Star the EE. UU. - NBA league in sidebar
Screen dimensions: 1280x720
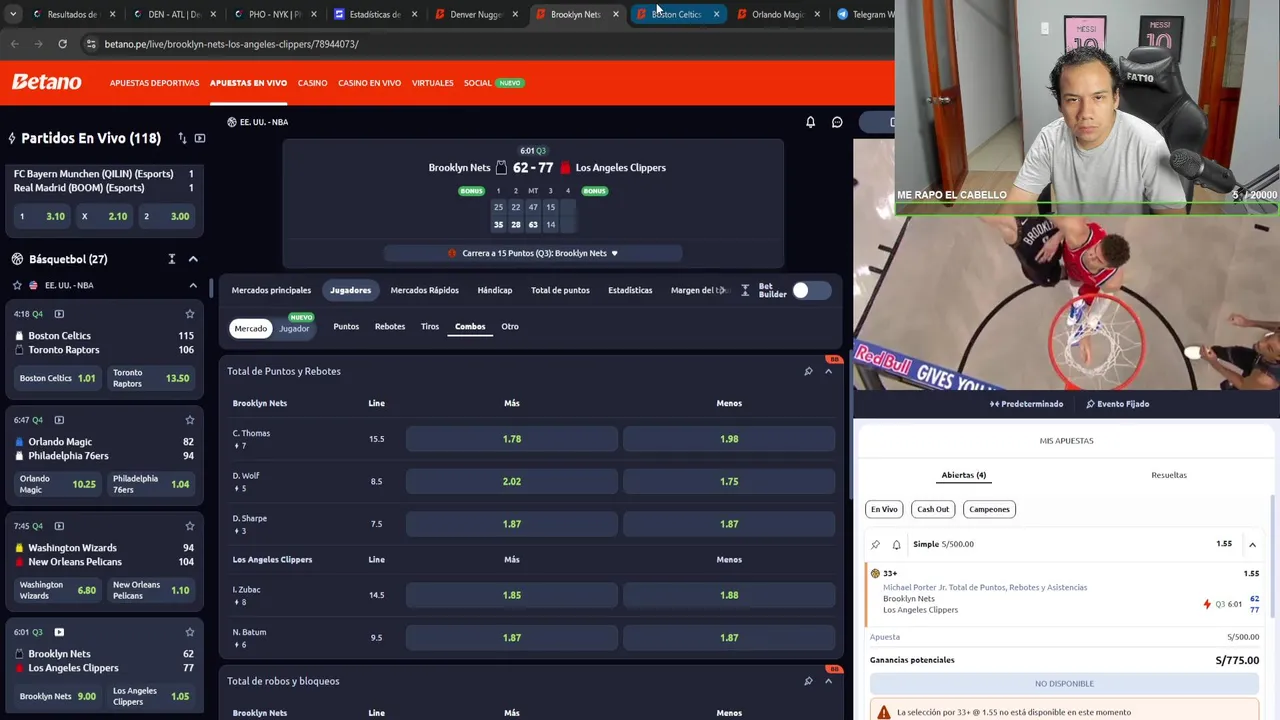click(x=17, y=285)
